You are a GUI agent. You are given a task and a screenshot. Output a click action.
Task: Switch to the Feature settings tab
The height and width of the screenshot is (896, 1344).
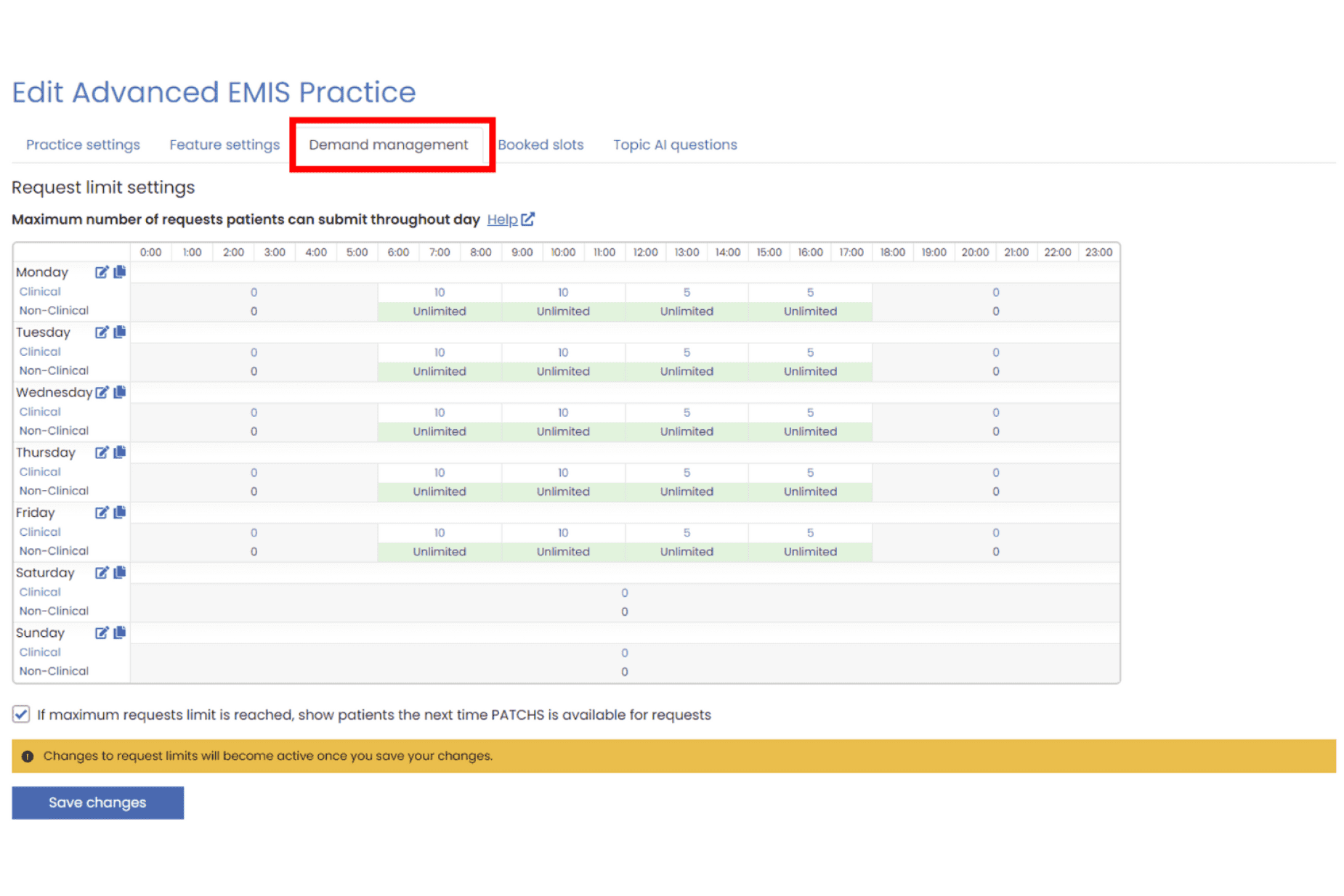(224, 144)
